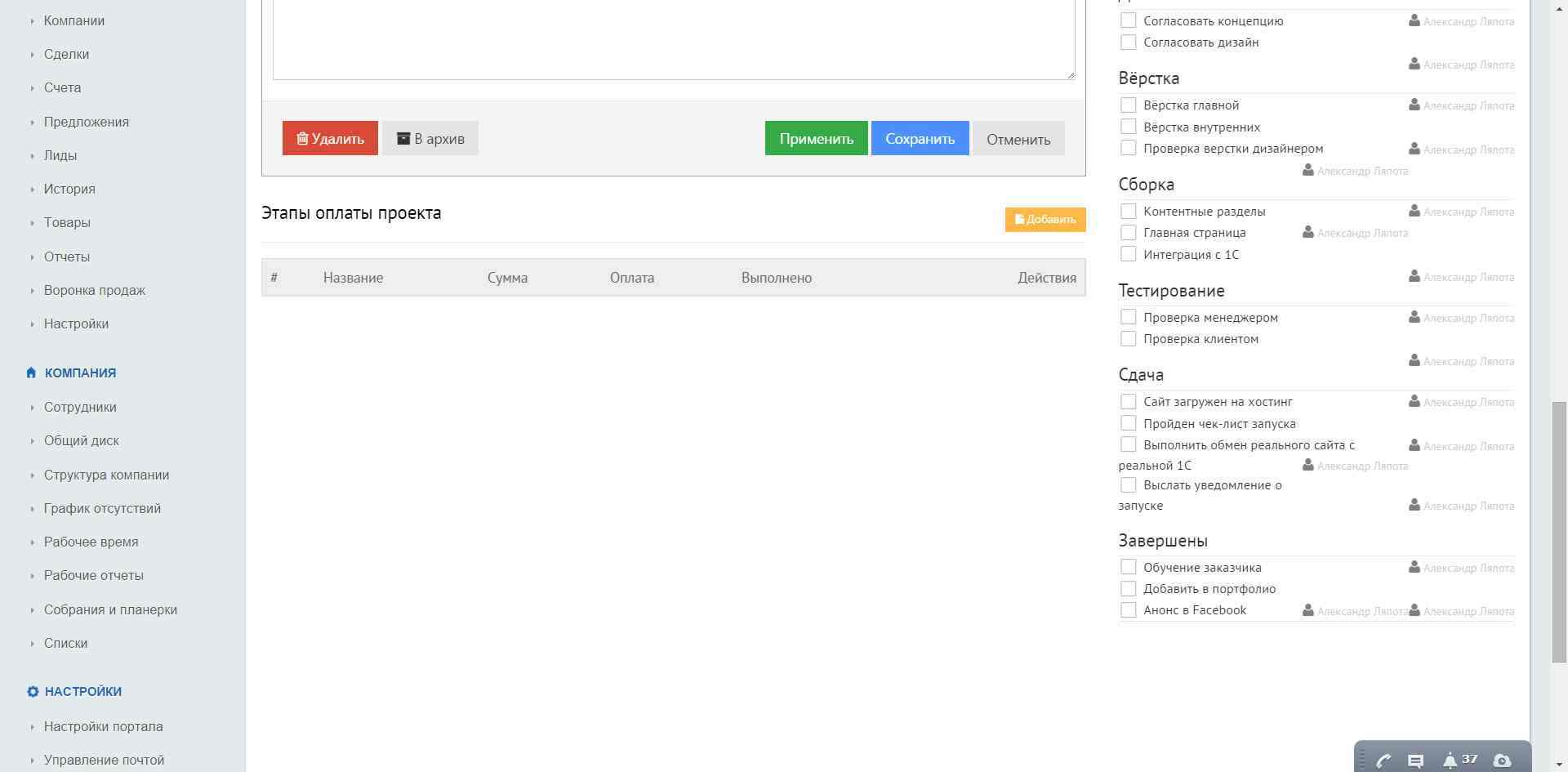The height and width of the screenshot is (772, 1568).
Task: Tick the Интеграция с 1С checkbox
Action: (1128, 254)
